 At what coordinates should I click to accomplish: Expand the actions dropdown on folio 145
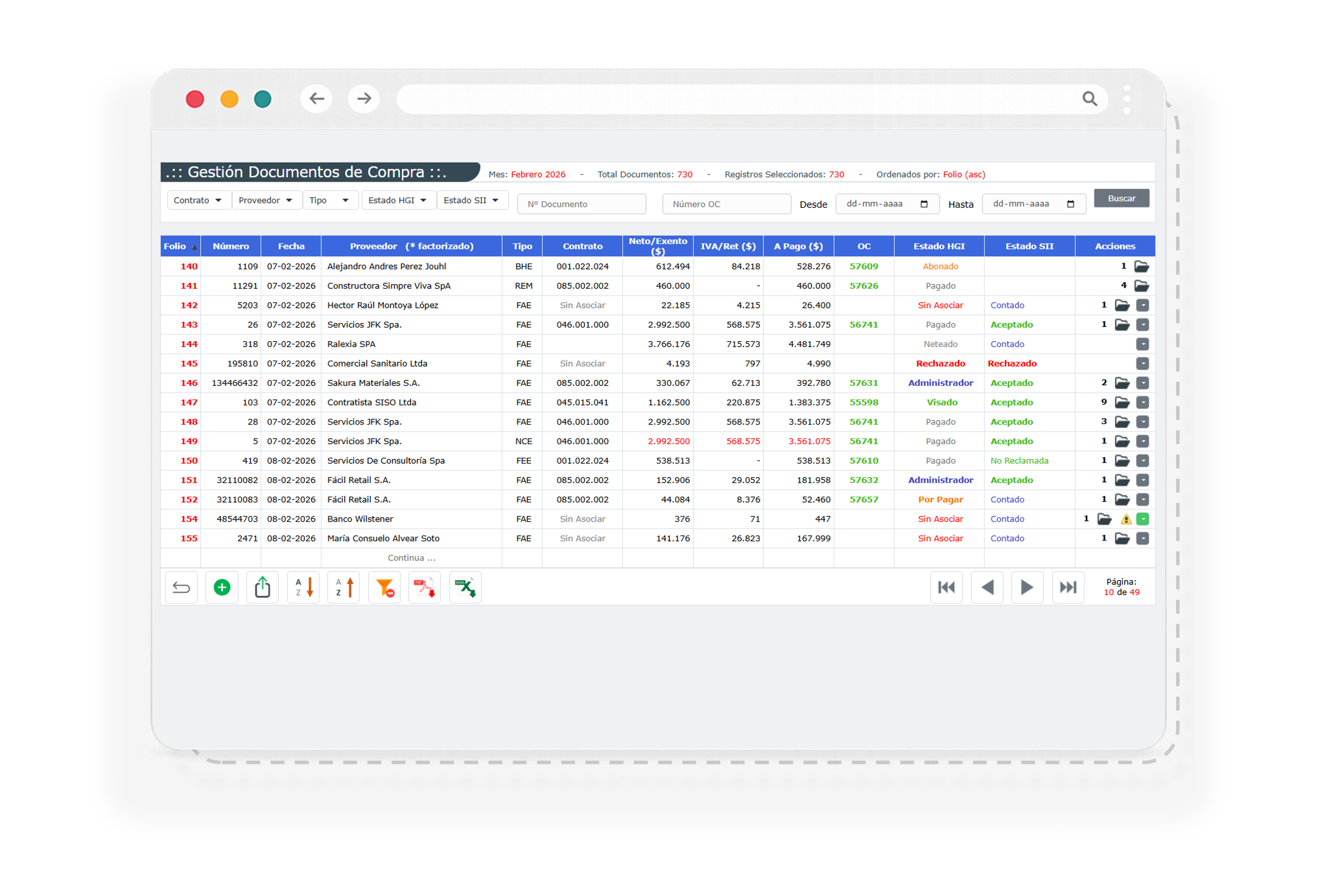tap(1142, 364)
